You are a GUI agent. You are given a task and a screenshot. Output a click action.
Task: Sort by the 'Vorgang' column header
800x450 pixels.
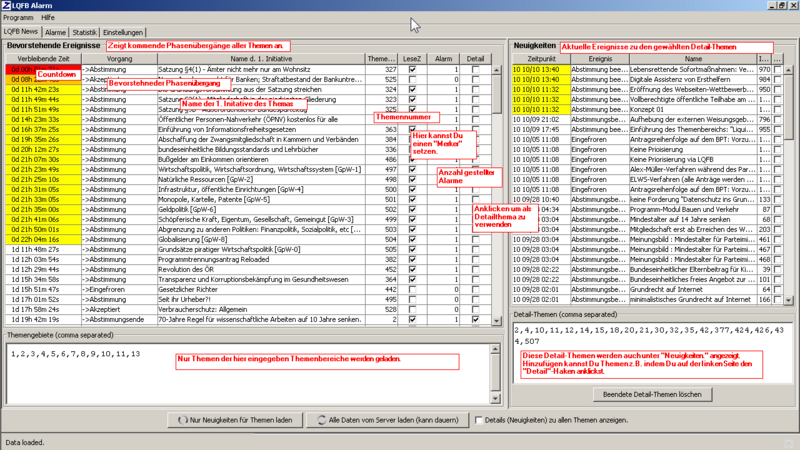click(x=119, y=59)
